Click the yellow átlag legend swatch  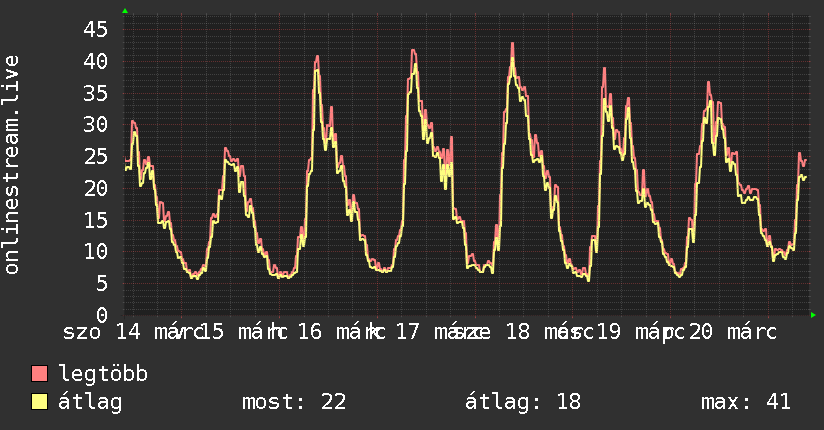(39, 402)
